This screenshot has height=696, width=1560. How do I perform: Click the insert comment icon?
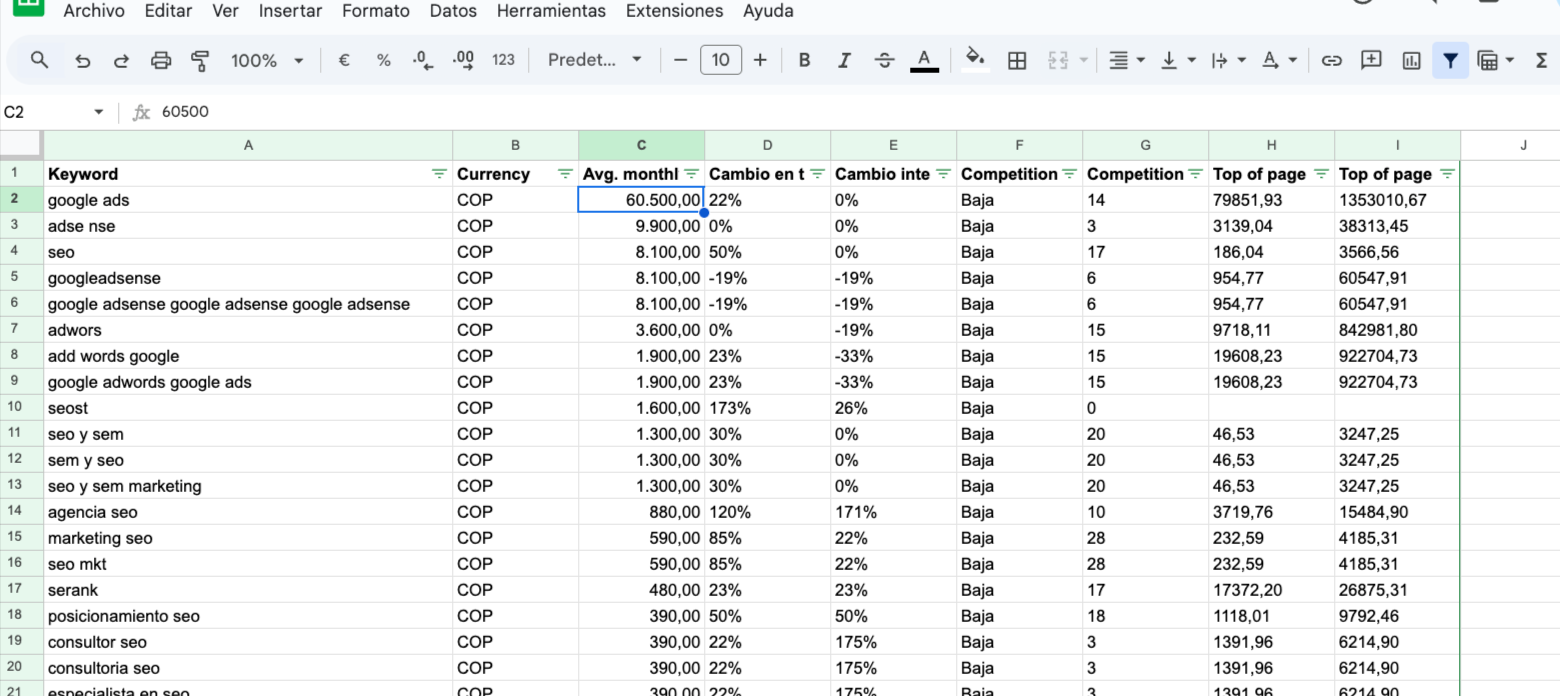coord(1371,60)
